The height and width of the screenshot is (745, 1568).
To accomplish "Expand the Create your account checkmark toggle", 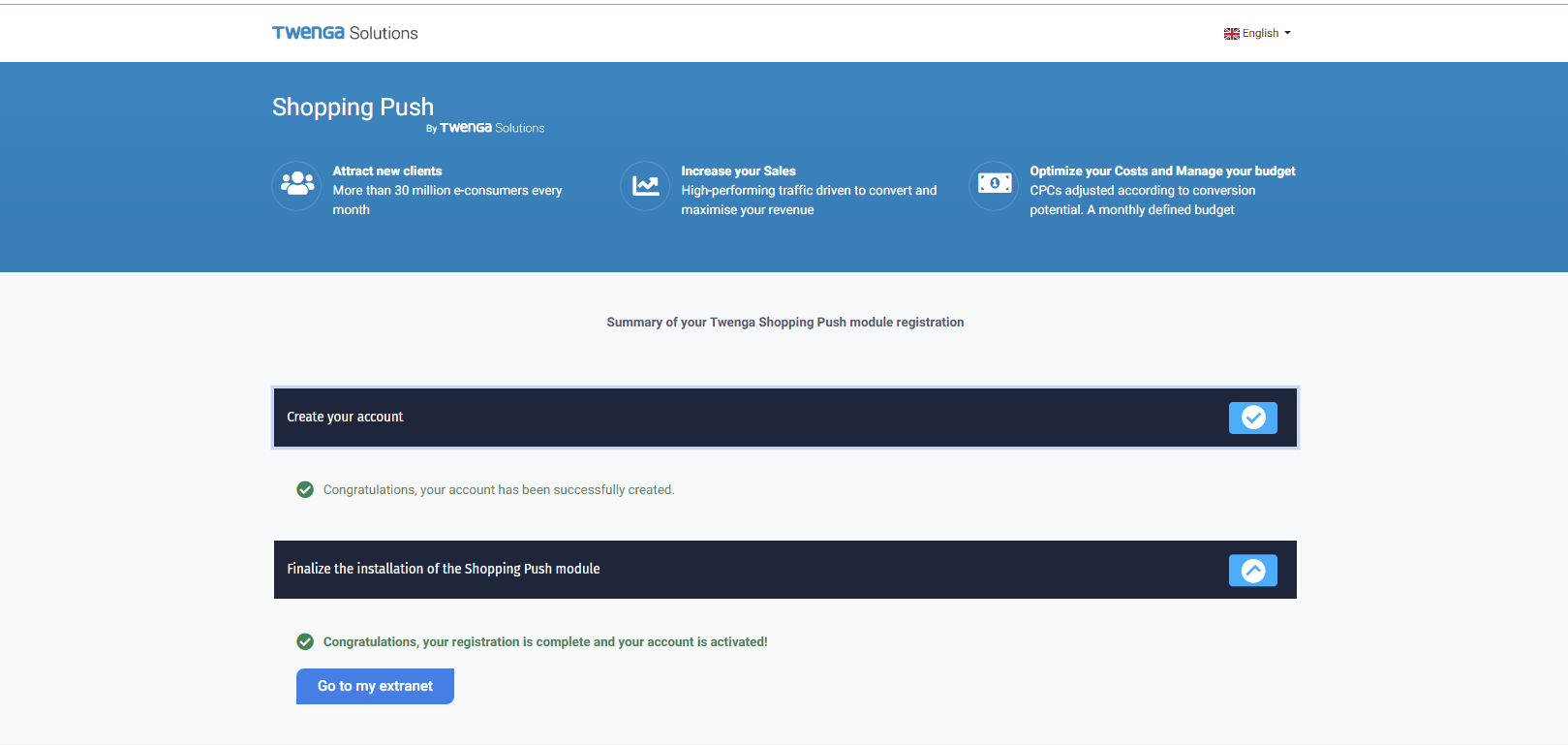I will [x=1253, y=418].
